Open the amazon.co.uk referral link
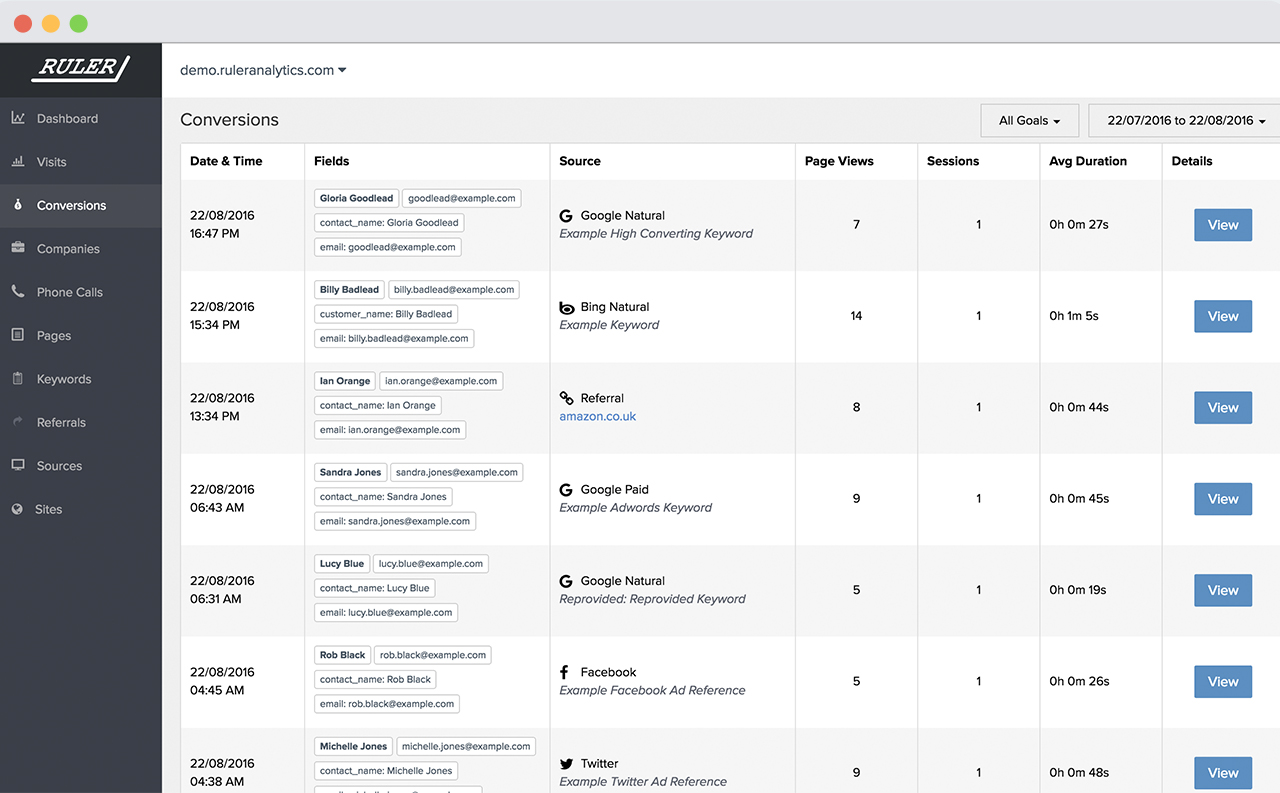Screen dimensions: 1280x793 598,416
